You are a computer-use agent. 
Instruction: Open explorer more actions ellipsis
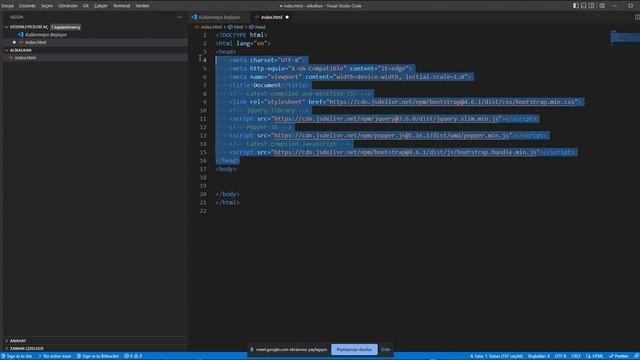[x=180, y=17]
